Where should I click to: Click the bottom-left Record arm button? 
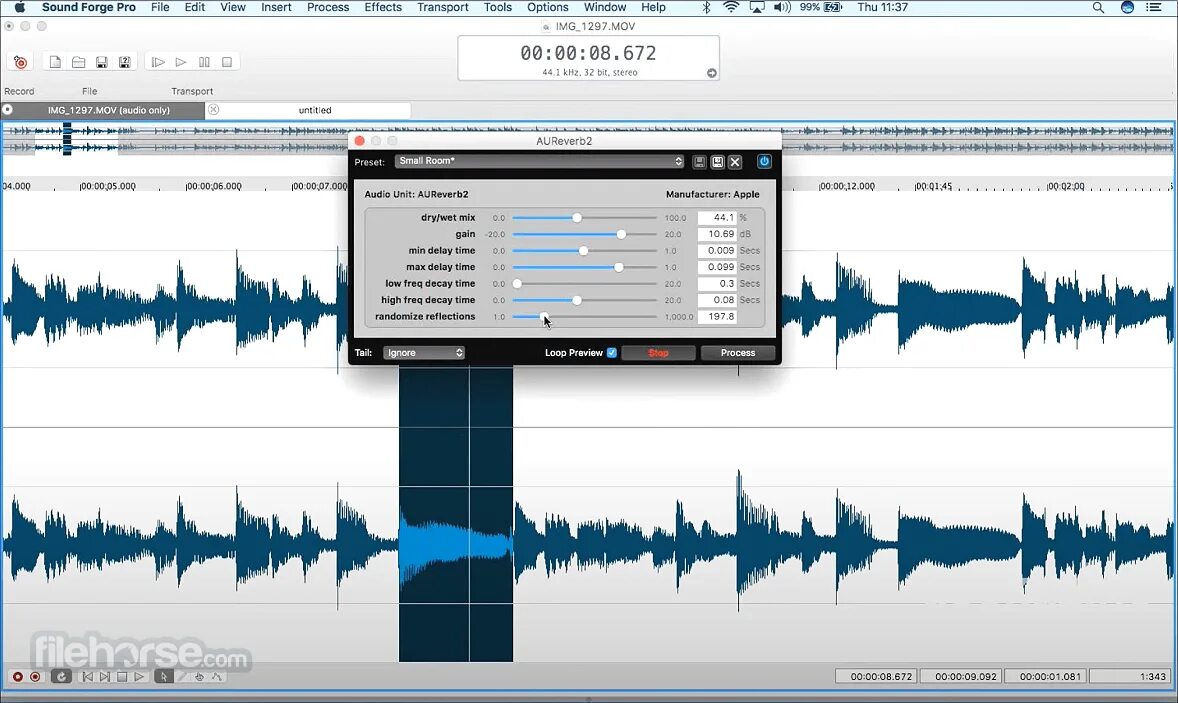click(x=17, y=677)
